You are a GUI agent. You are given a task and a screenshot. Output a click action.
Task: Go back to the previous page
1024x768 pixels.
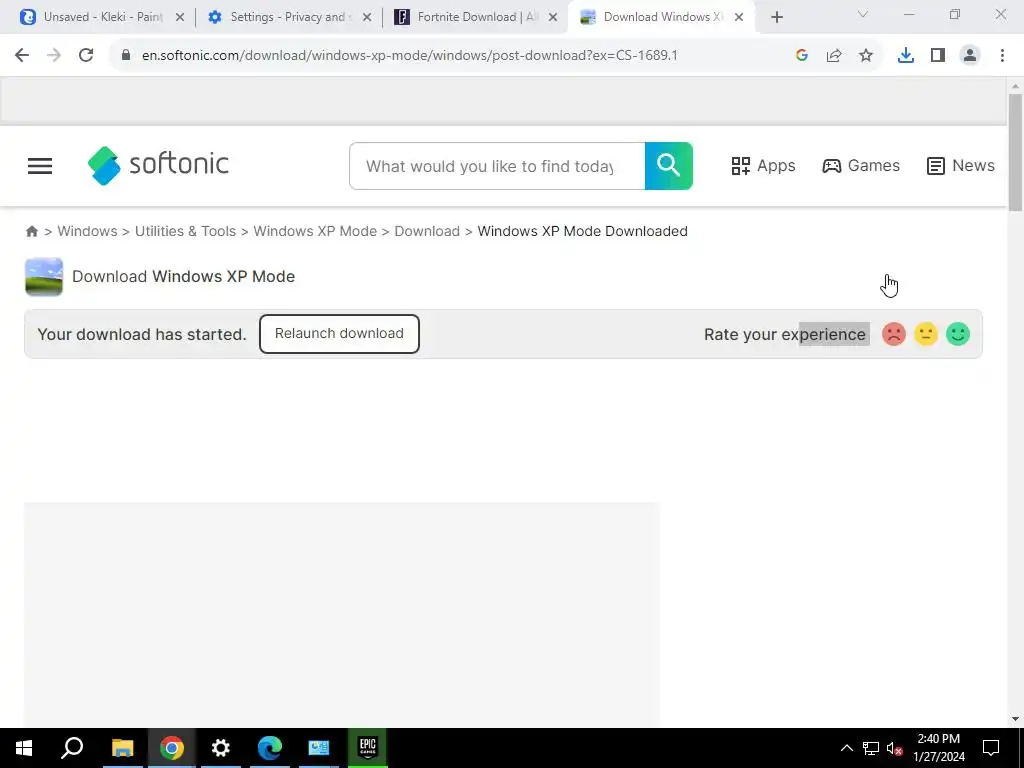pos(22,56)
